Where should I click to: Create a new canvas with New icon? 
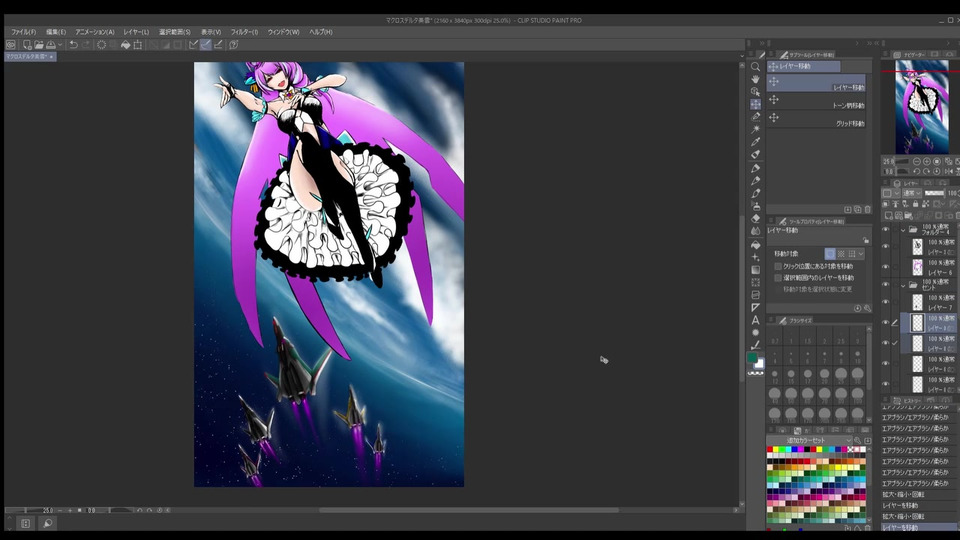27,45
